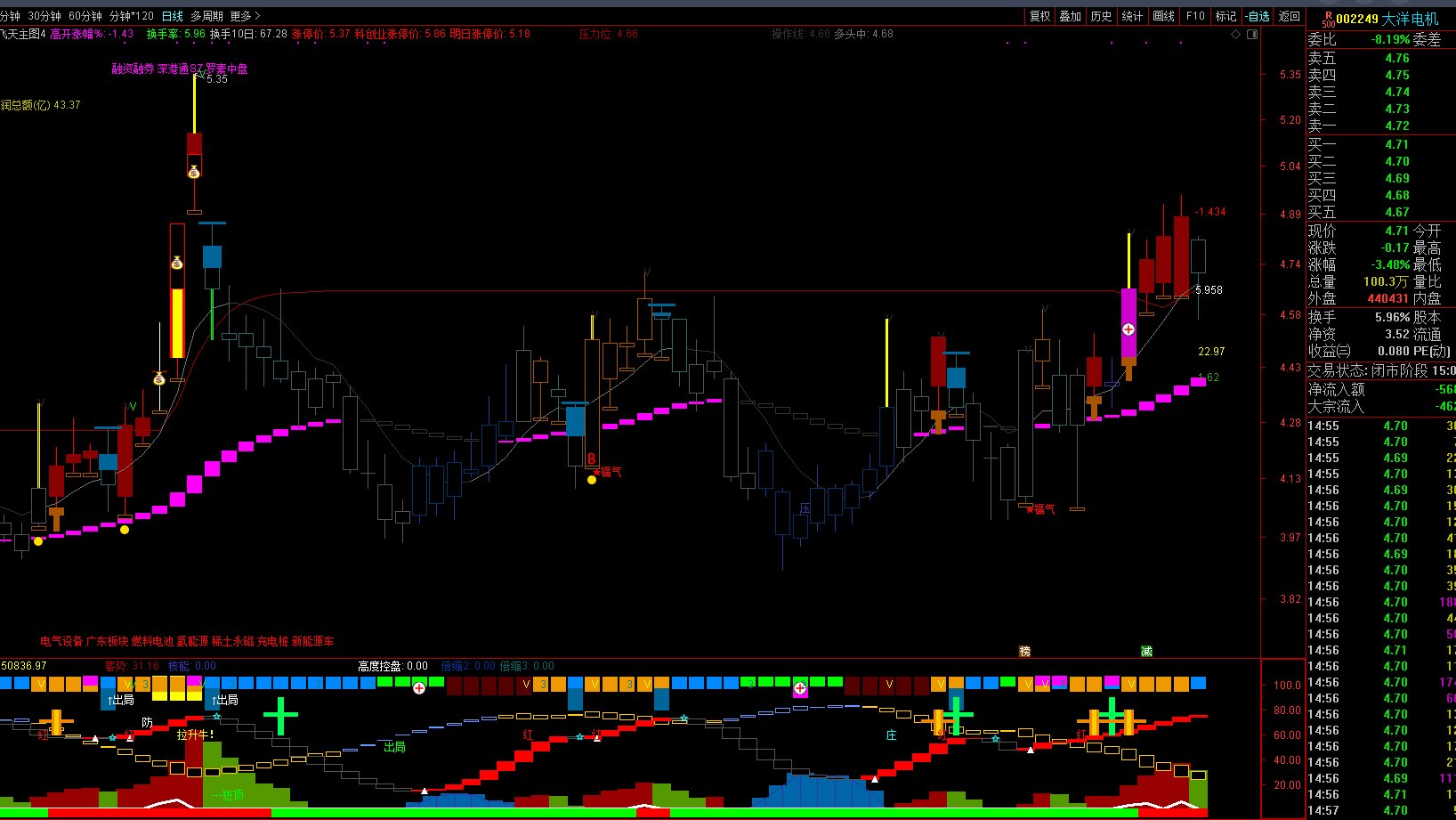Viewport: 1456px width, 820px height.
Task: Click the 新能源车 concept tag
Action: pos(313,641)
